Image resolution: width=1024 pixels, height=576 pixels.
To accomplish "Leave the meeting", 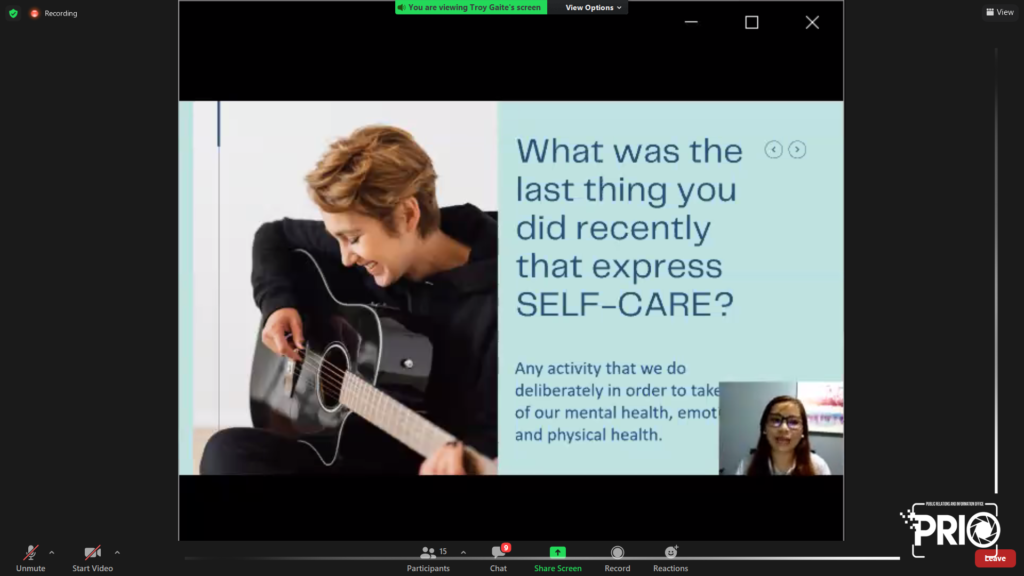I will tap(995, 558).
